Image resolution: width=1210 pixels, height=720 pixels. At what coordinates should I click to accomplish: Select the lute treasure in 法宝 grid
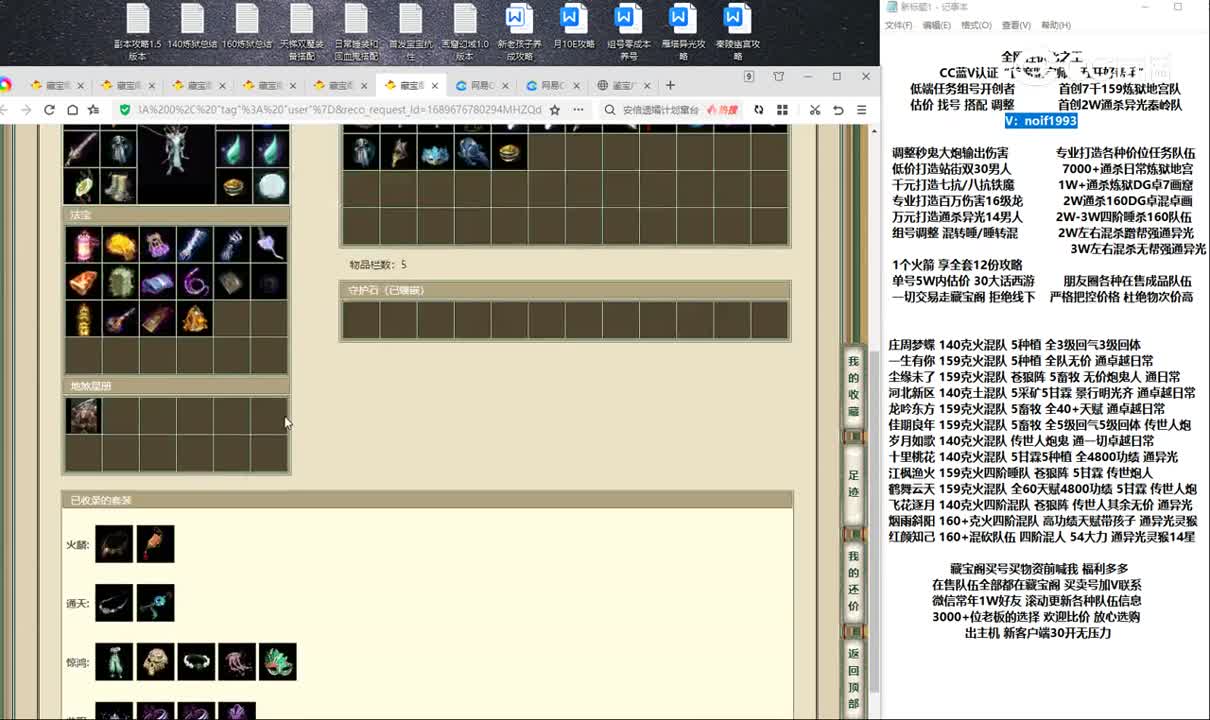(x=119, y=319)
